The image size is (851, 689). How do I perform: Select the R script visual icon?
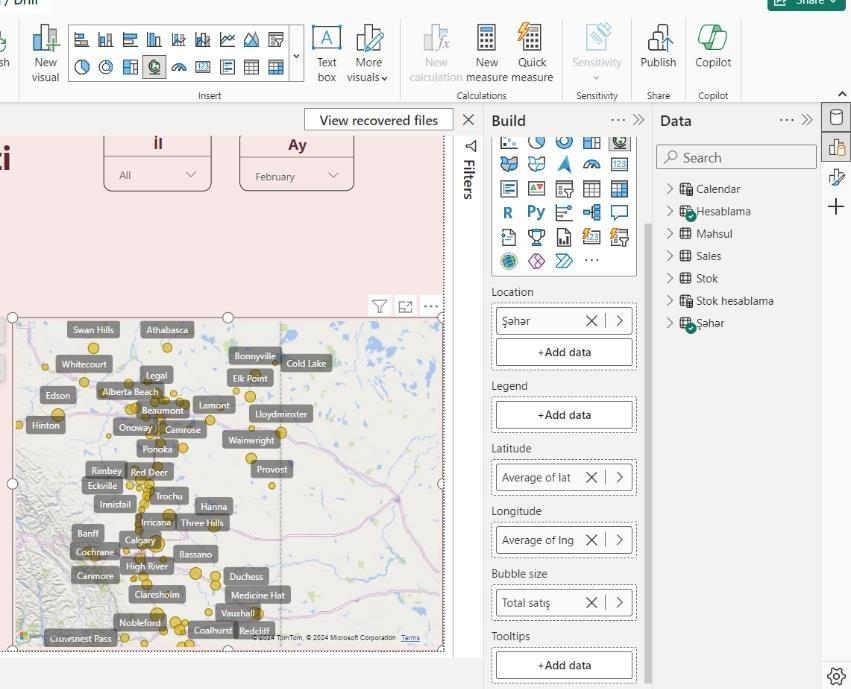click(x=507, y=213)
